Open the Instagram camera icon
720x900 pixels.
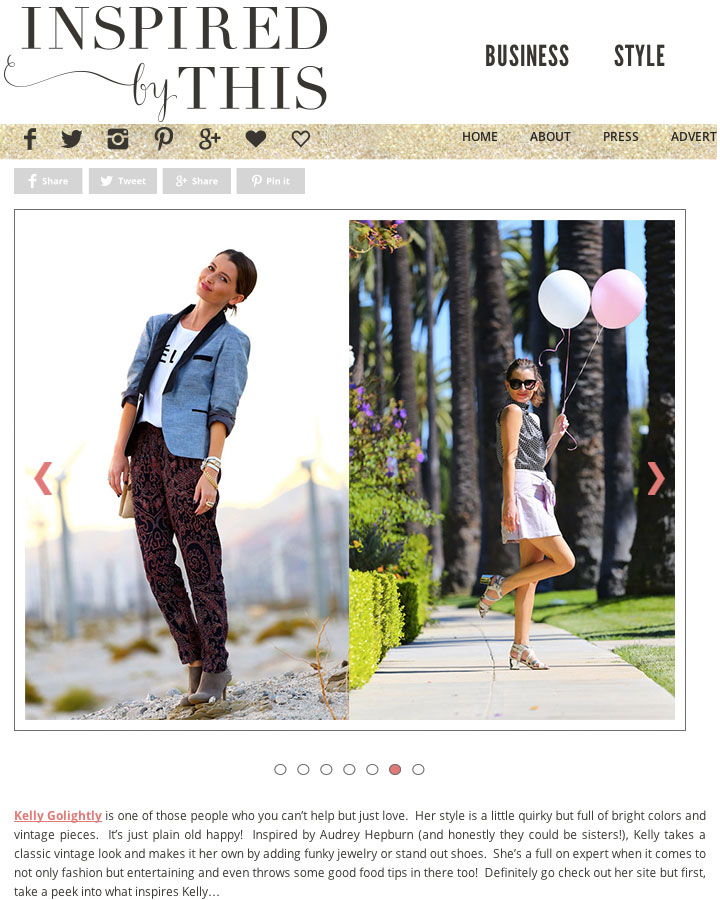tap(118, 139)
